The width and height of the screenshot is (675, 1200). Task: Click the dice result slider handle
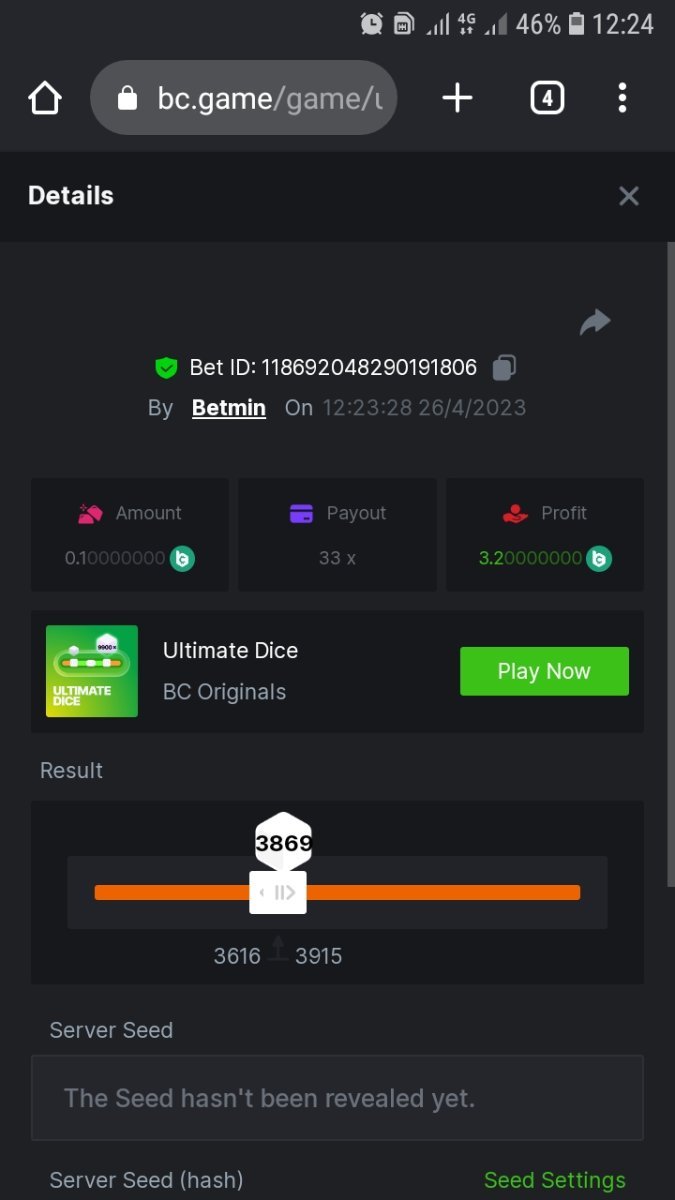click(x=278, y=892)
